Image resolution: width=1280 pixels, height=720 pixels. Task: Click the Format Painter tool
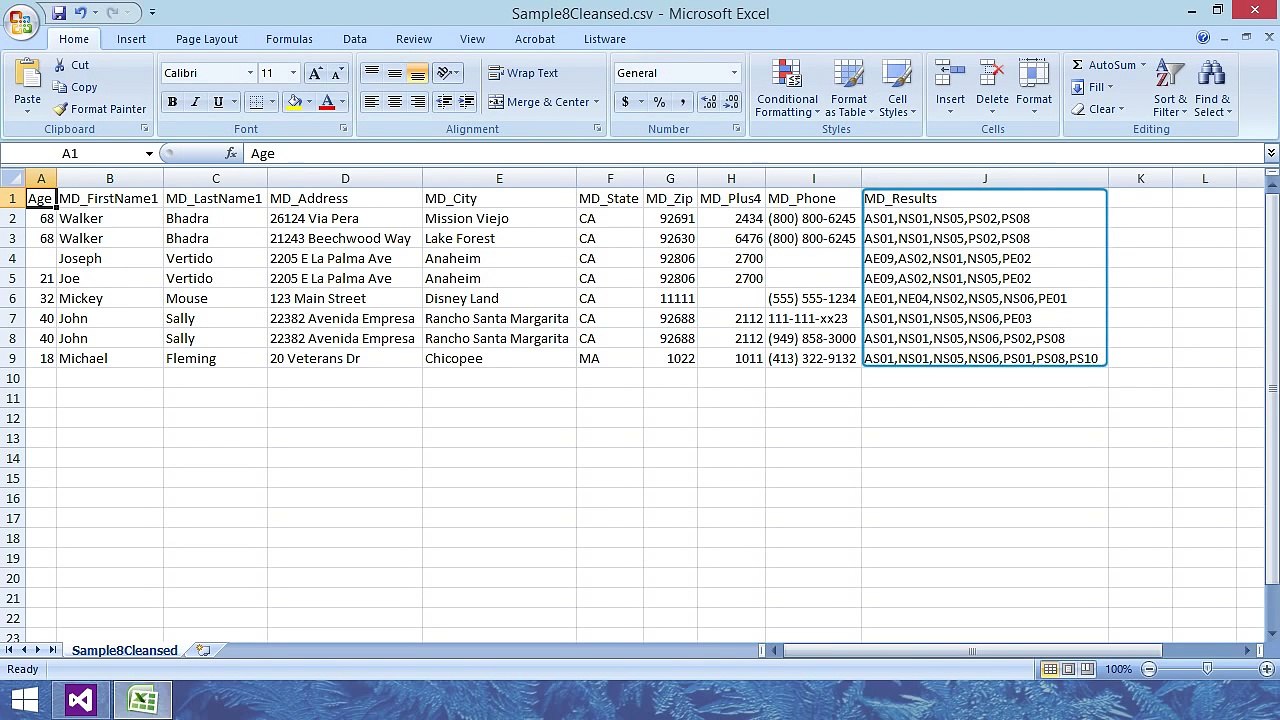pyautogui.click(x=99, y=109)
